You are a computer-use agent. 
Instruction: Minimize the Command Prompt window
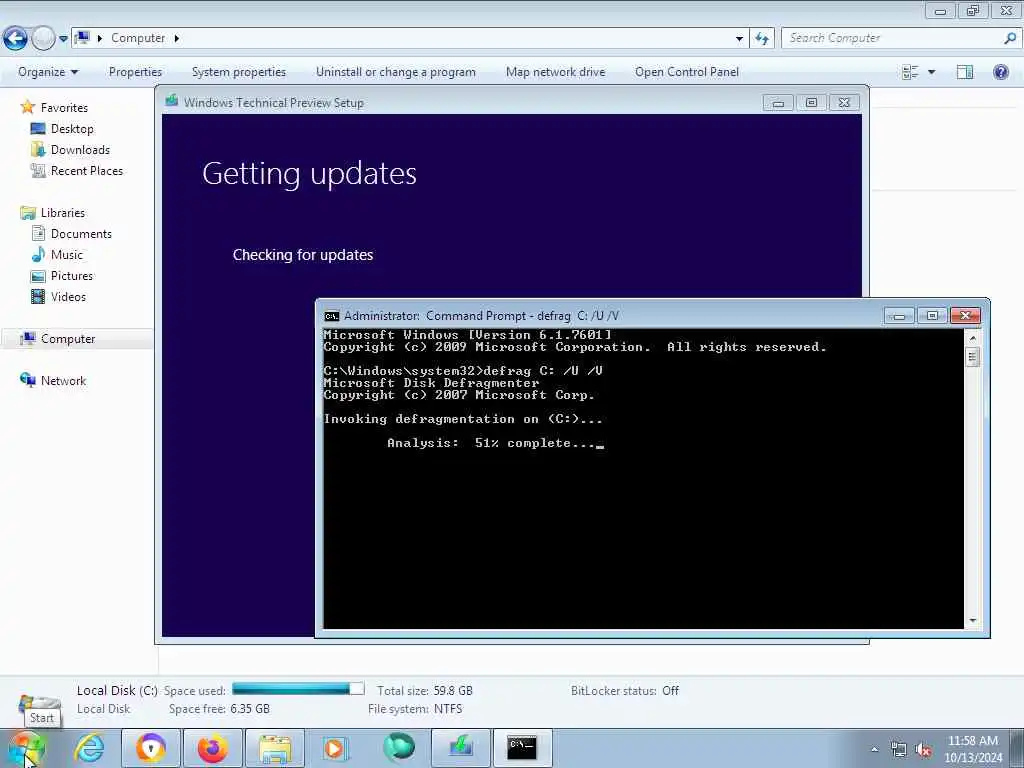click(x=899, y=316)
